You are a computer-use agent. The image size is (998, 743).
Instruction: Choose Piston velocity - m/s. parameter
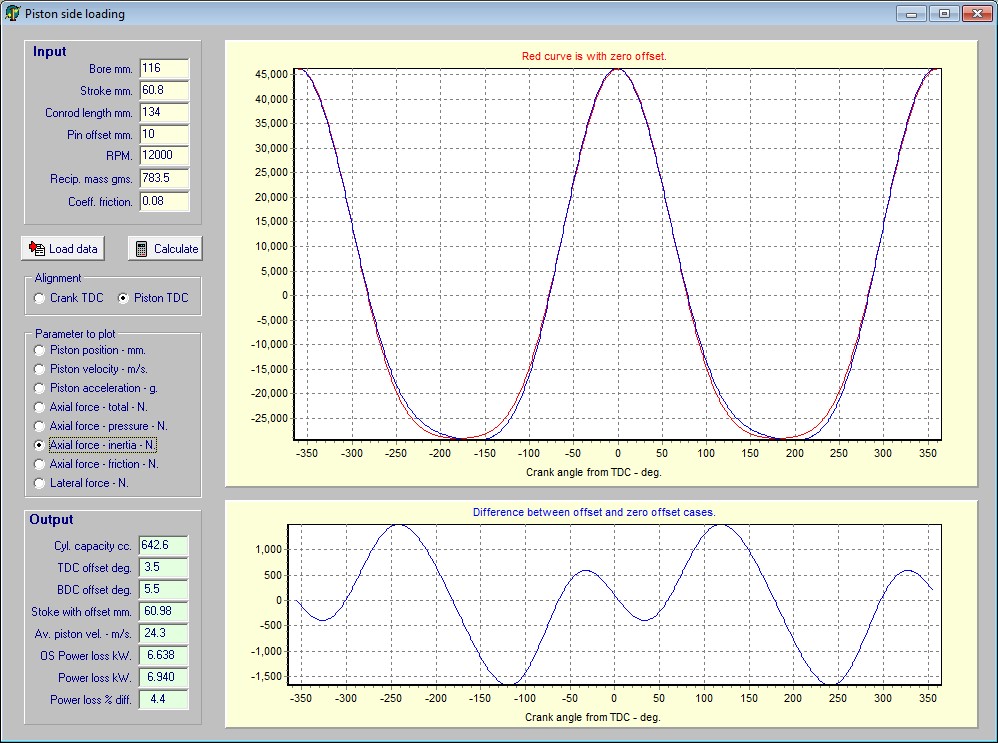click(x=40, y=370)
